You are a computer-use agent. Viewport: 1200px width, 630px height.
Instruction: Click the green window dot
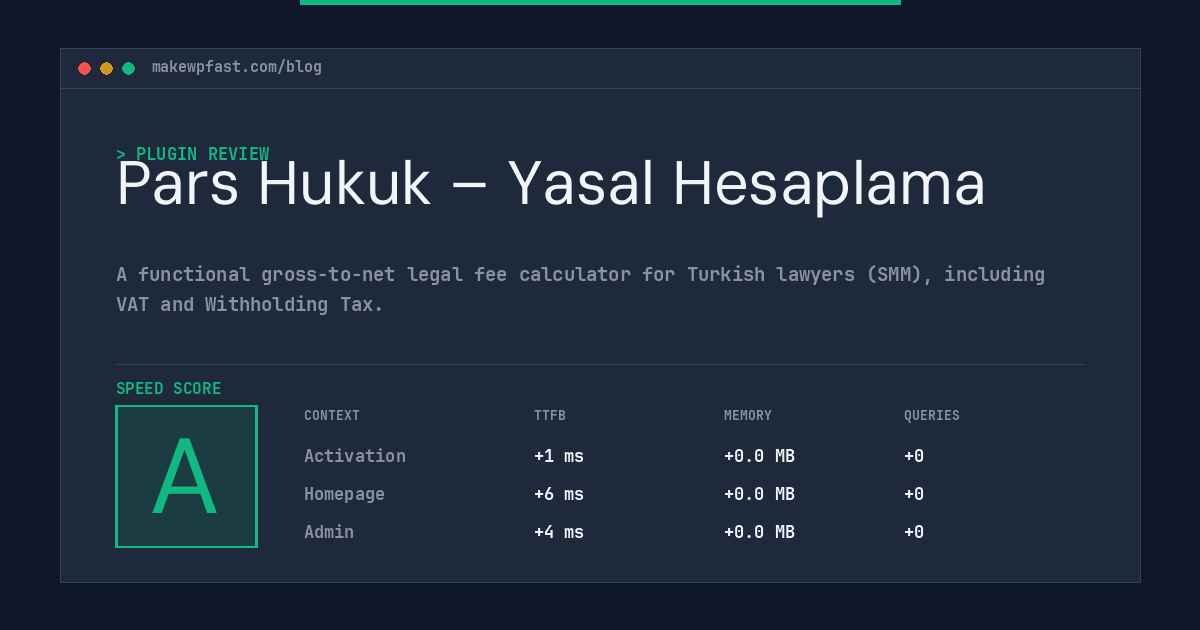[128, 68]
